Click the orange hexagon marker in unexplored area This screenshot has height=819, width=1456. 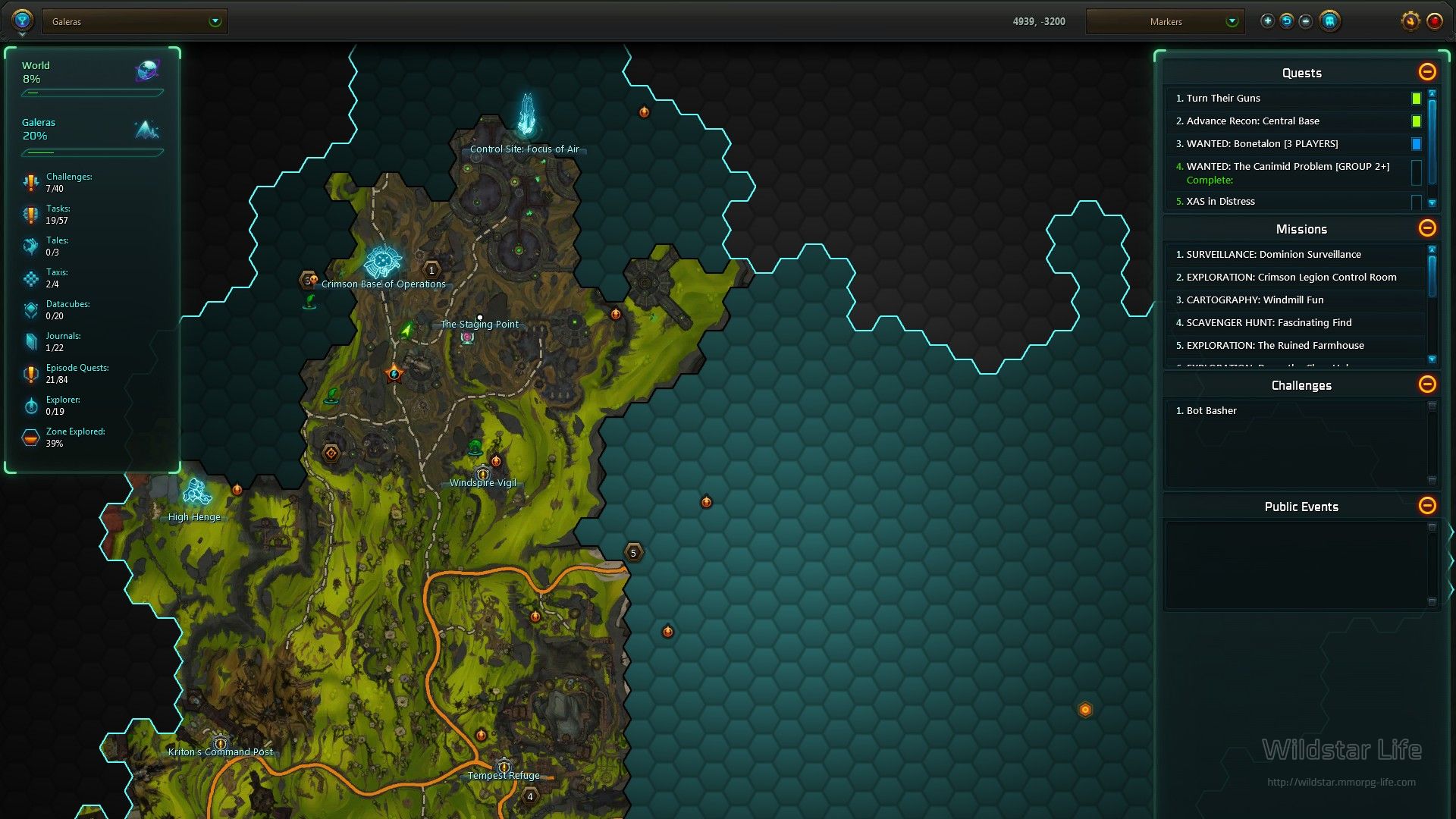1085,710
